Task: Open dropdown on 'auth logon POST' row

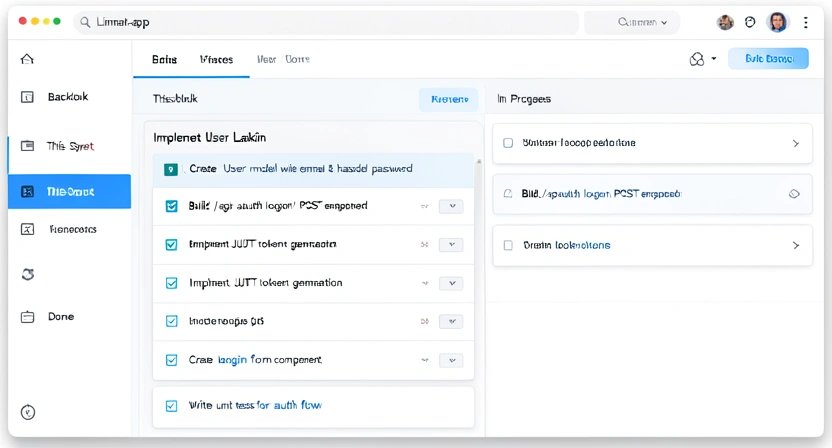Action: click(451, 206)
